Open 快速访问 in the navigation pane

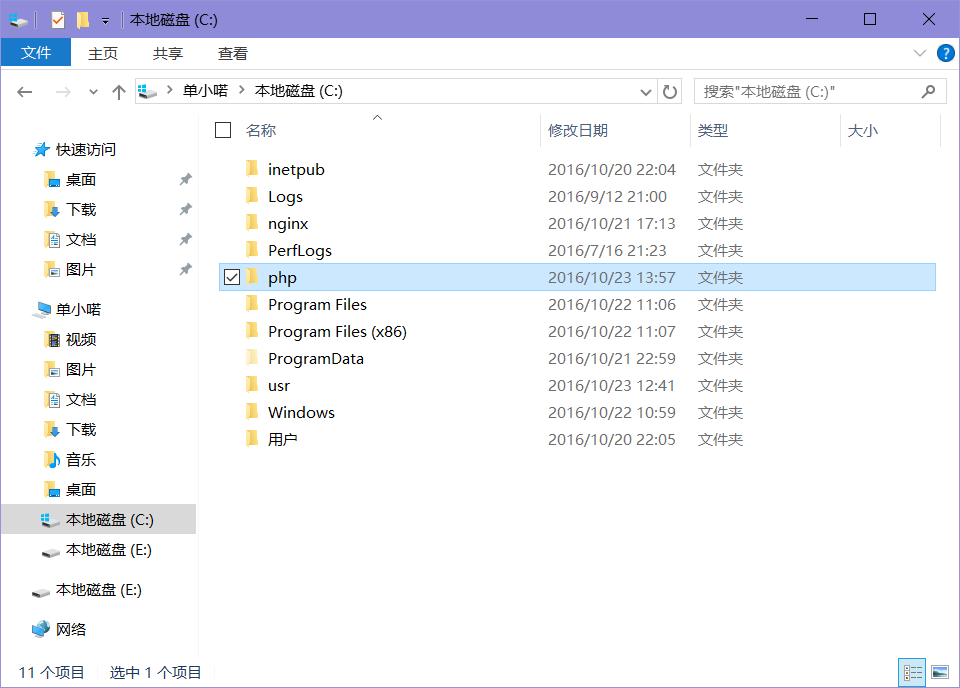[x=86, y=149]
